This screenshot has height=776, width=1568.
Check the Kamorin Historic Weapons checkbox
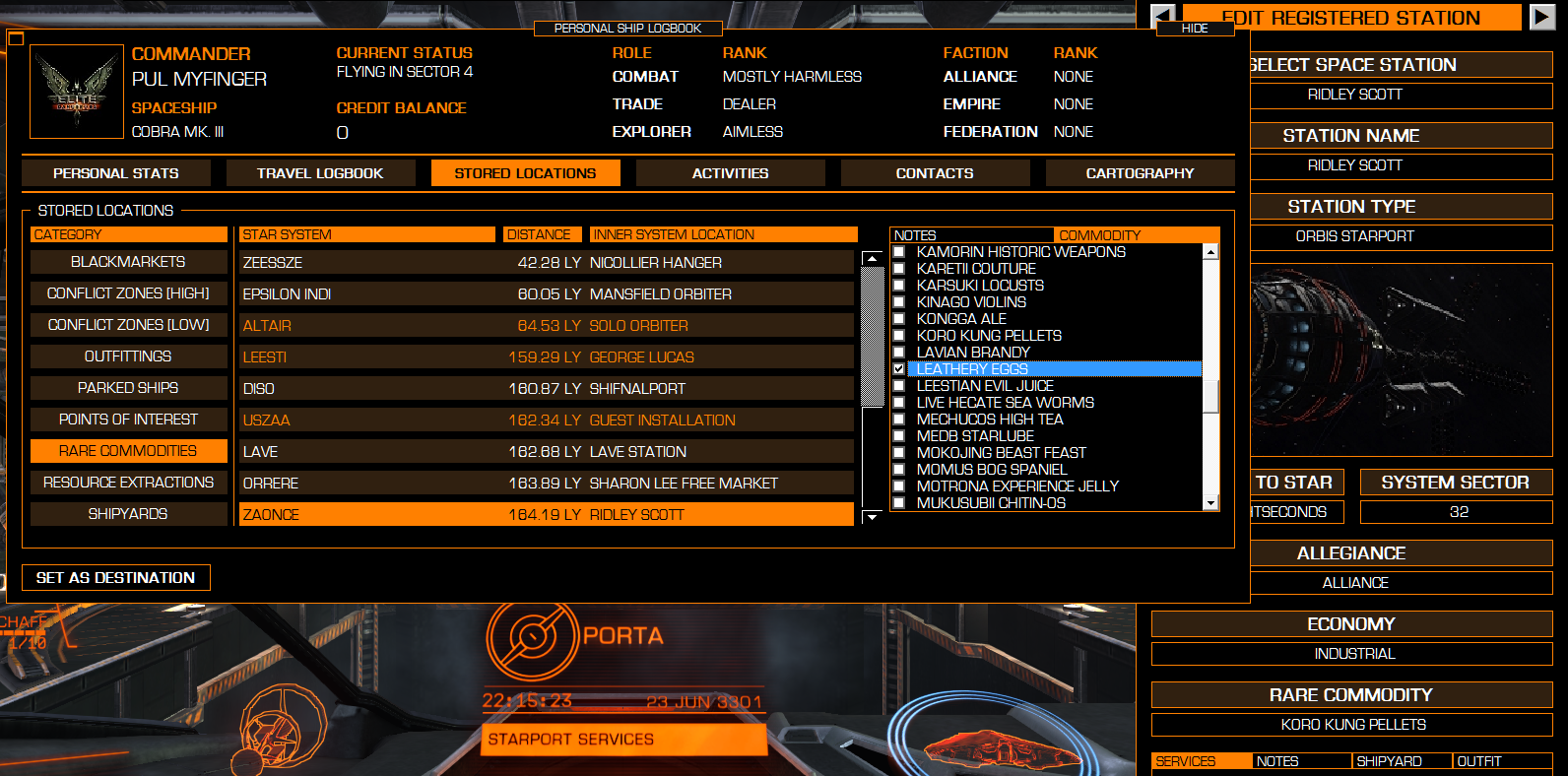[x=898, y=252]
